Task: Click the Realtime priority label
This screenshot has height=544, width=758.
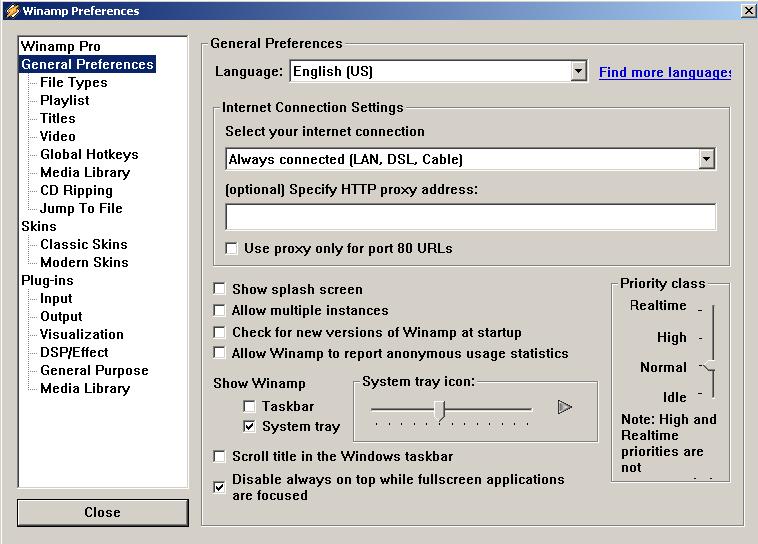Action: click(x=658, y=306)
